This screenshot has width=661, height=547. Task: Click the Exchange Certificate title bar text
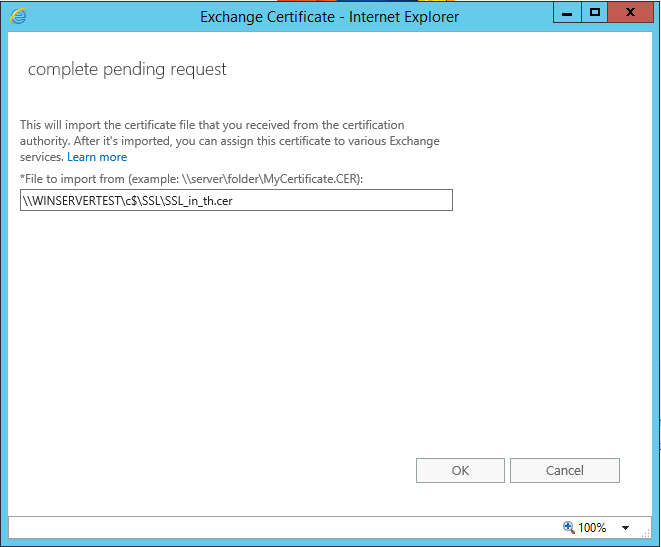tap(329, 17)
